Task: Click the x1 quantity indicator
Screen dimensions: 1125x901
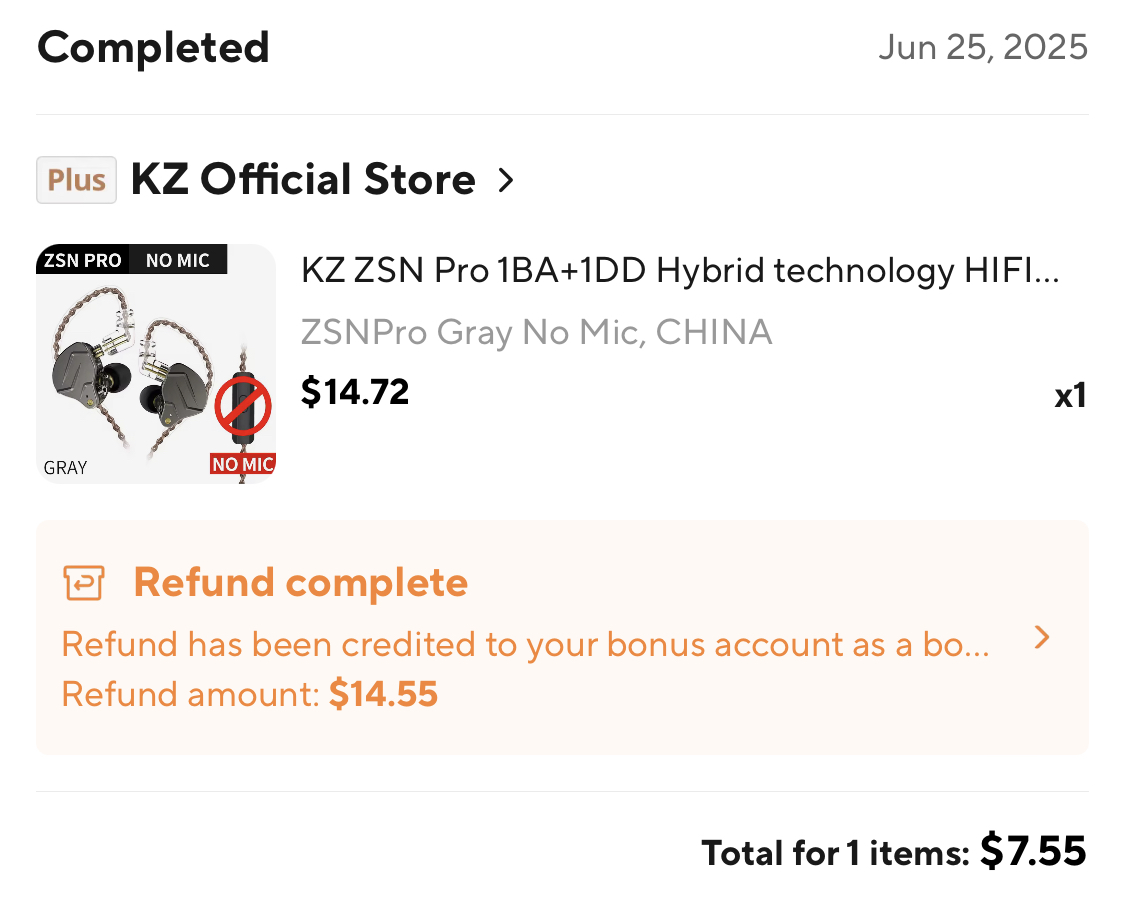Action: point(1069,396)
